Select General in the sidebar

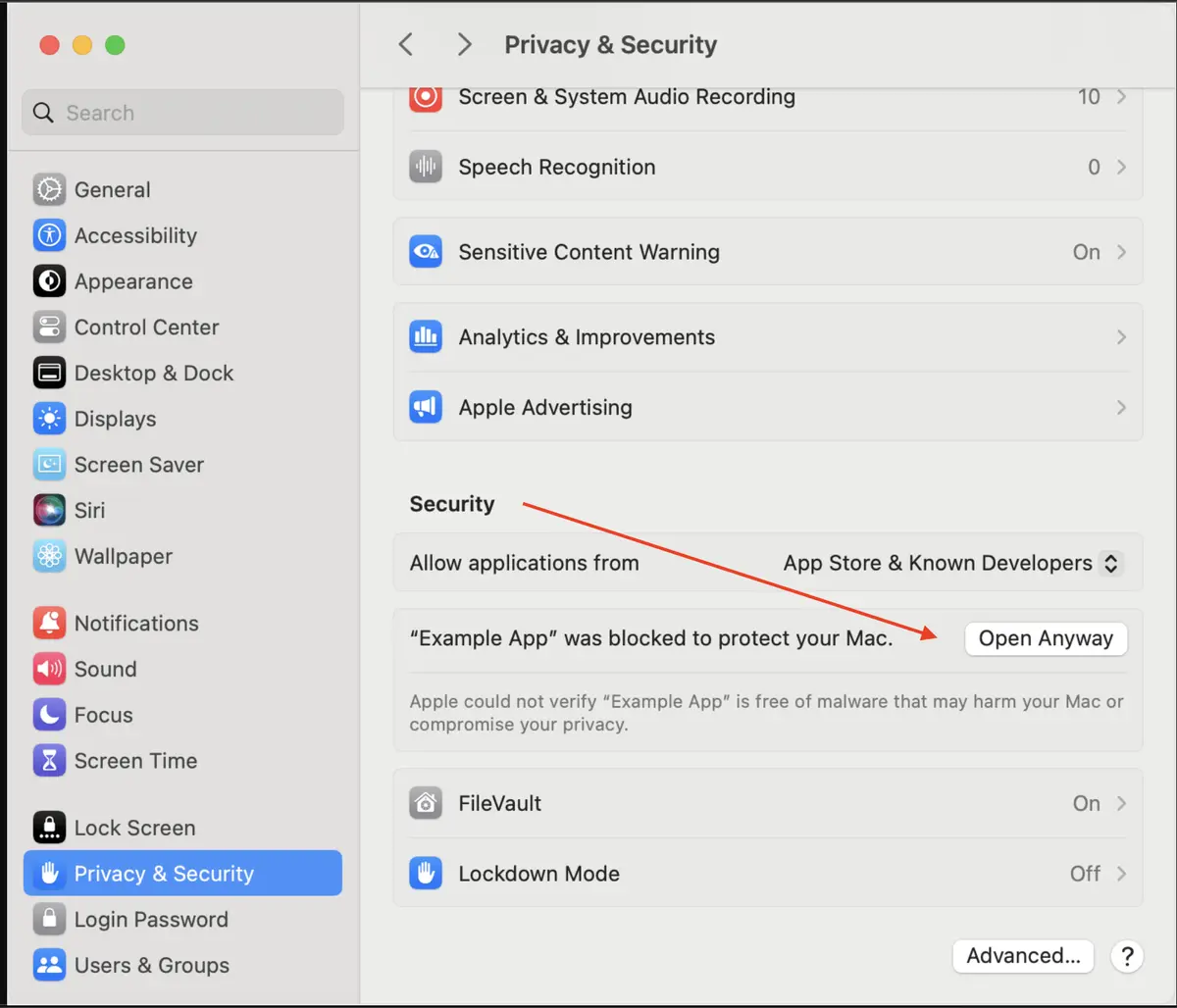click(x=111, y=189)
